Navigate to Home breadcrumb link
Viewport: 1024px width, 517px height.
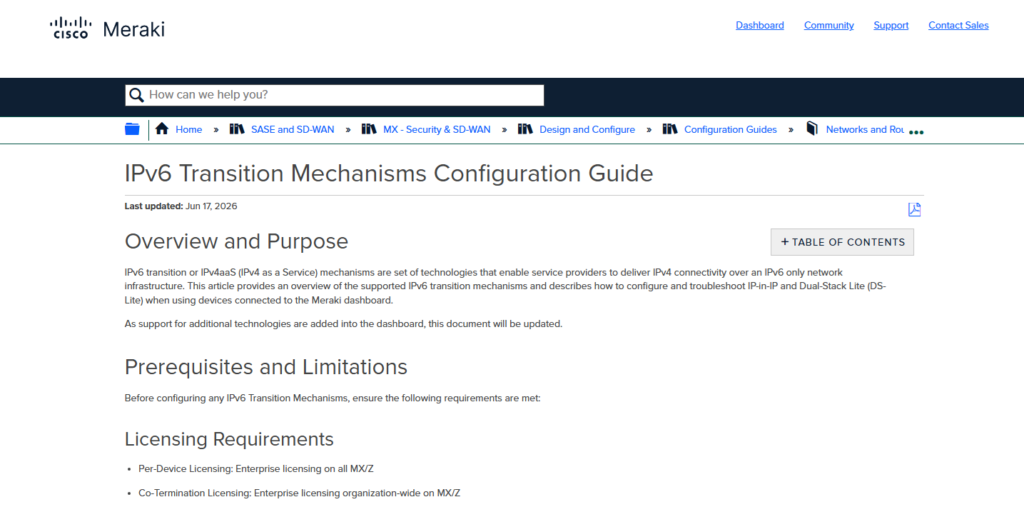[189, 129]
